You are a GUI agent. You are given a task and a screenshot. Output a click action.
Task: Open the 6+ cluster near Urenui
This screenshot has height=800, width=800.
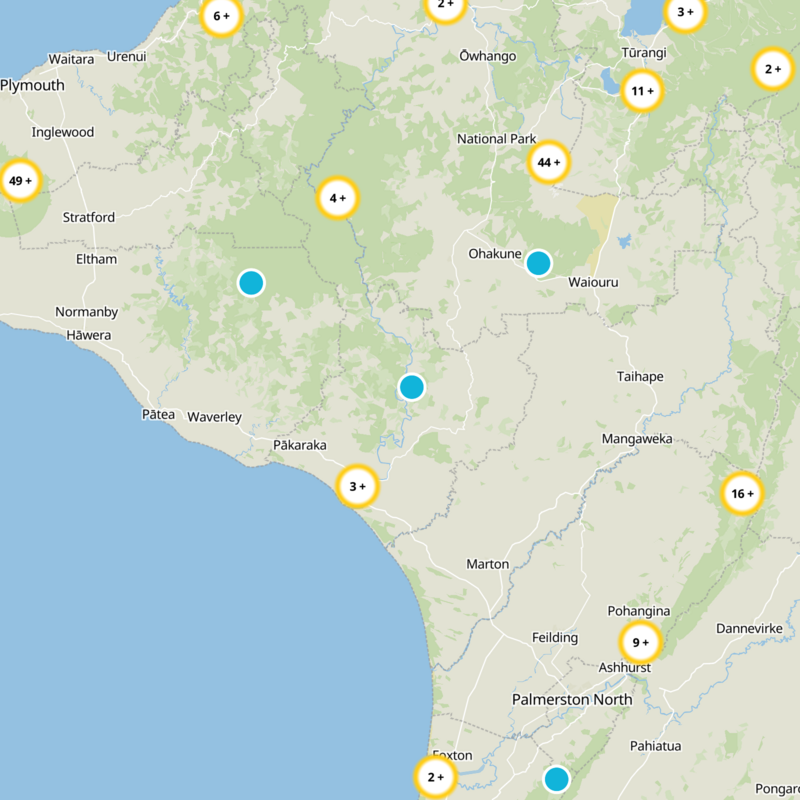[x=221, y=16]
